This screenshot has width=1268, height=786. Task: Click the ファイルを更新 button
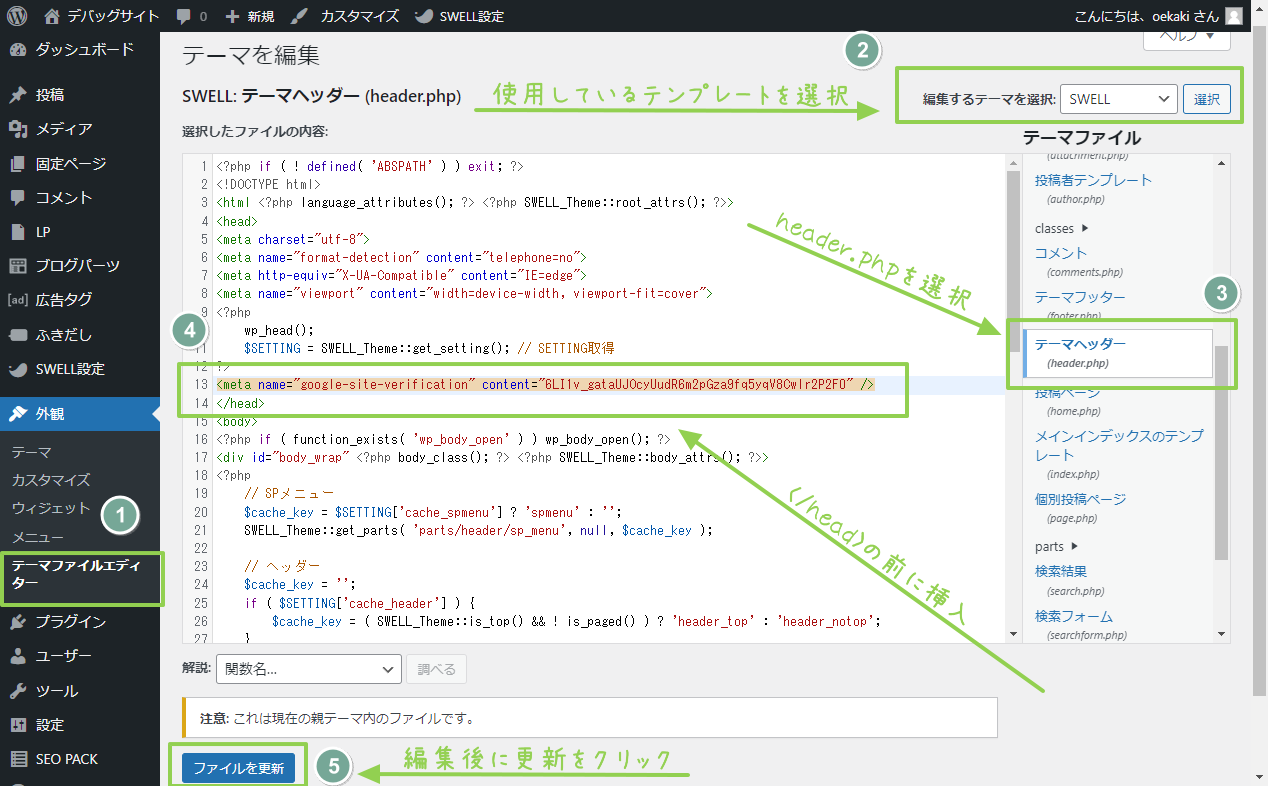pyautogui.click(x=238, y=766)
